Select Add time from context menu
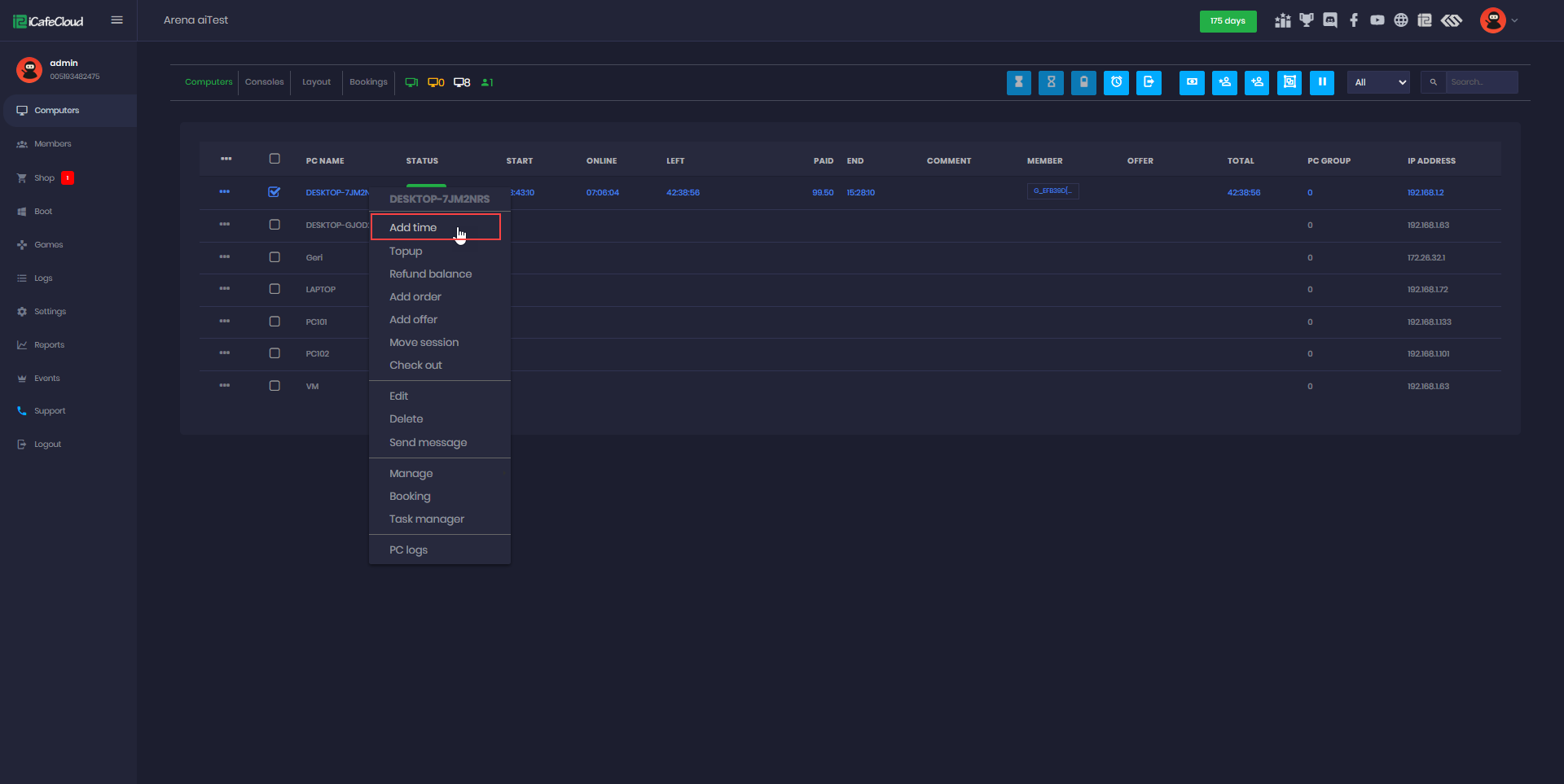Screen dimensions: 1564x784 point(413,228)
